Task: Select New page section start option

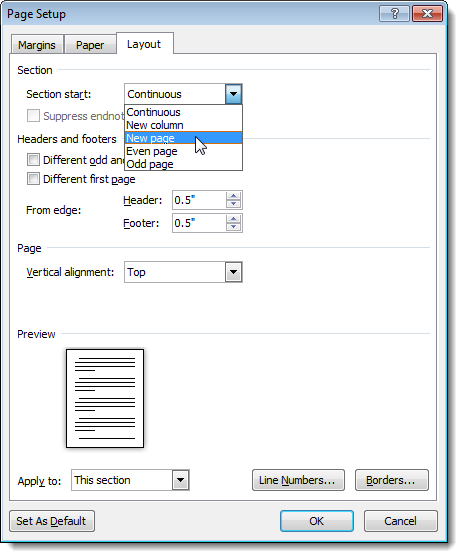Action: point(183,138)
